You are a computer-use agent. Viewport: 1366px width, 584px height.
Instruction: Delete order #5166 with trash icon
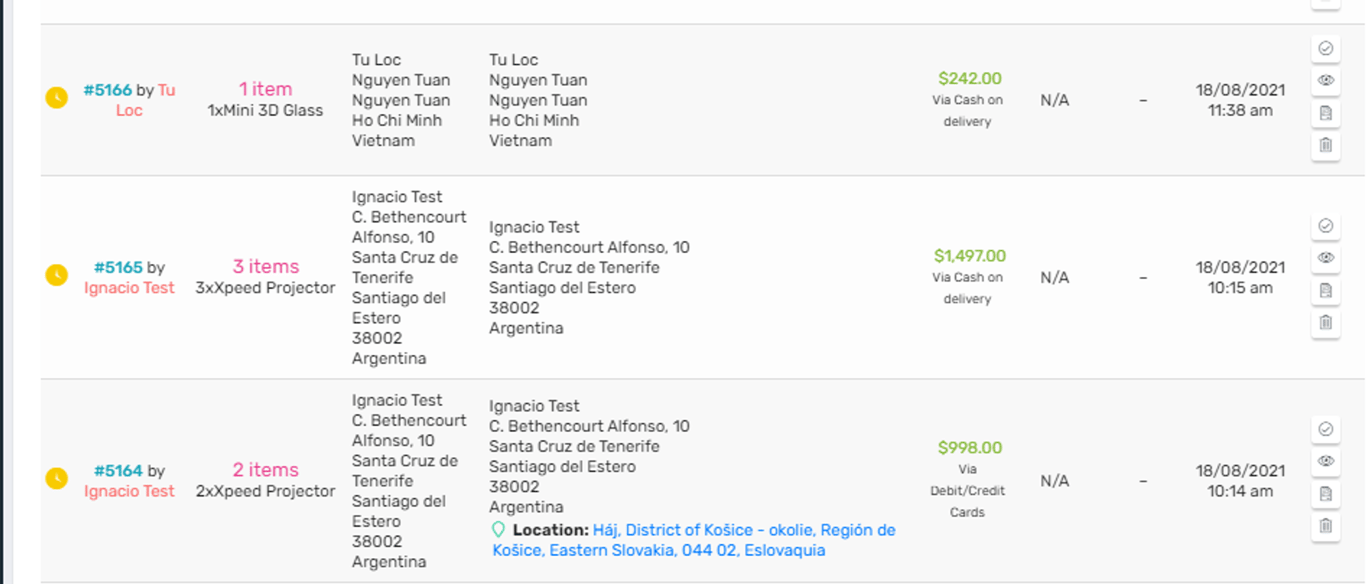[1326, 145]
